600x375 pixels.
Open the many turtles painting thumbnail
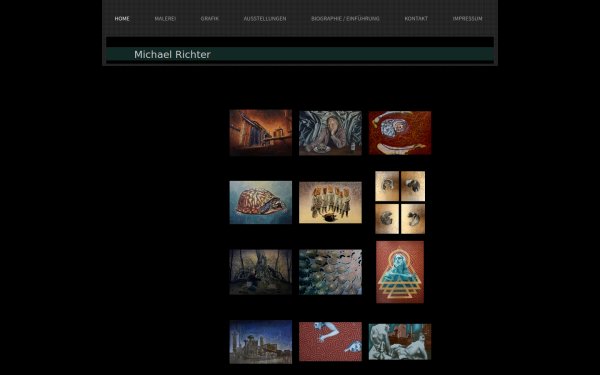point(330,272)
